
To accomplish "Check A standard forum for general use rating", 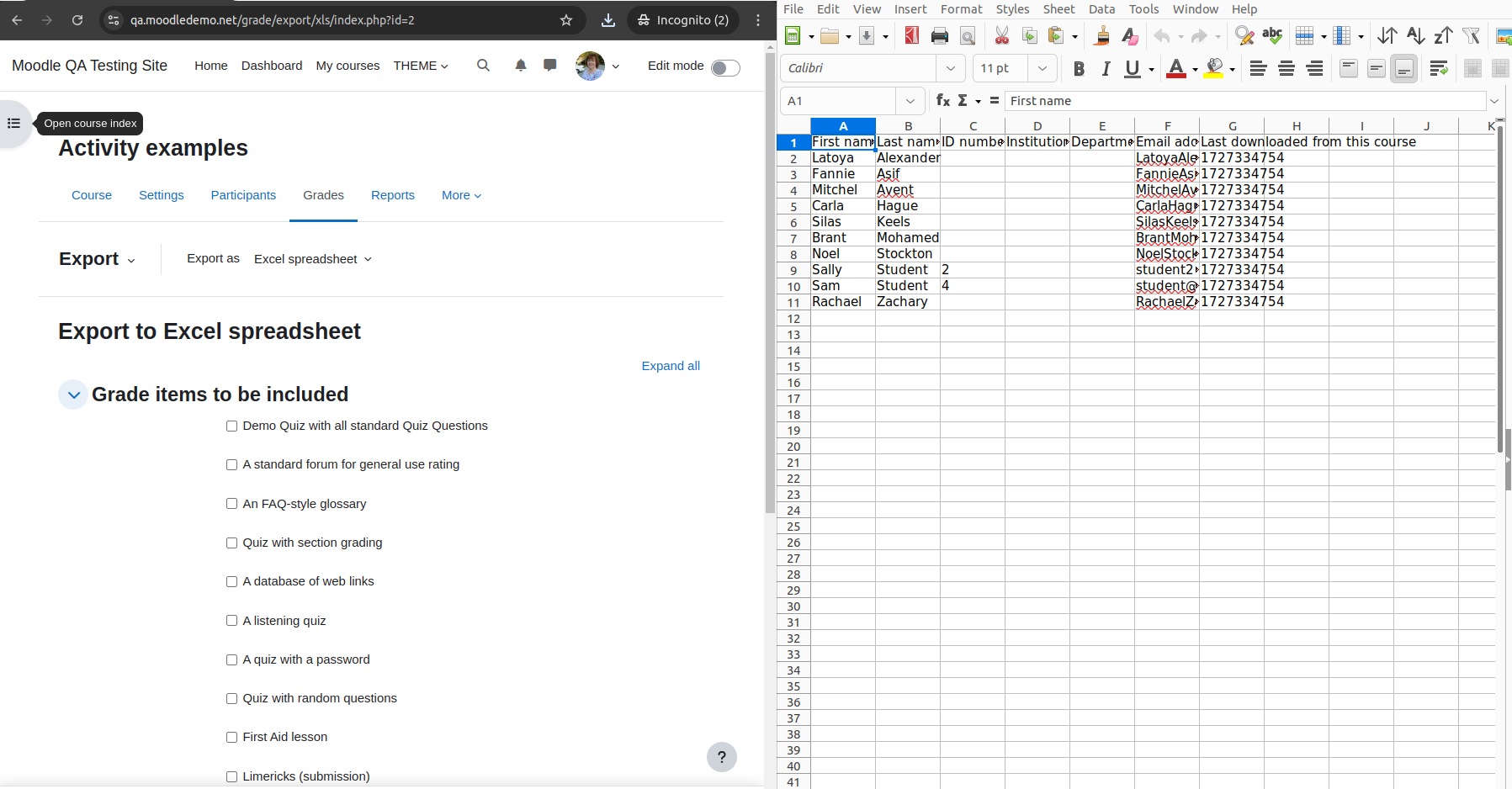I will click(x=231, y=465).
